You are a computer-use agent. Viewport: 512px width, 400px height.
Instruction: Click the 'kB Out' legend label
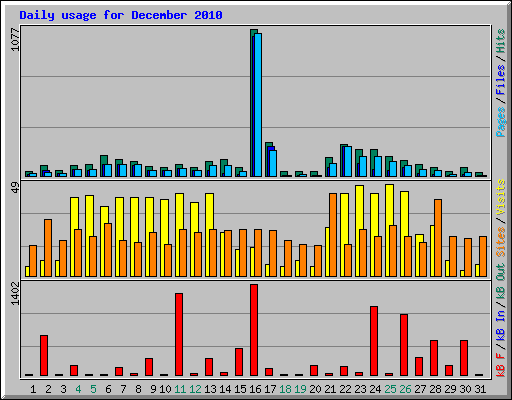(500, 282)
